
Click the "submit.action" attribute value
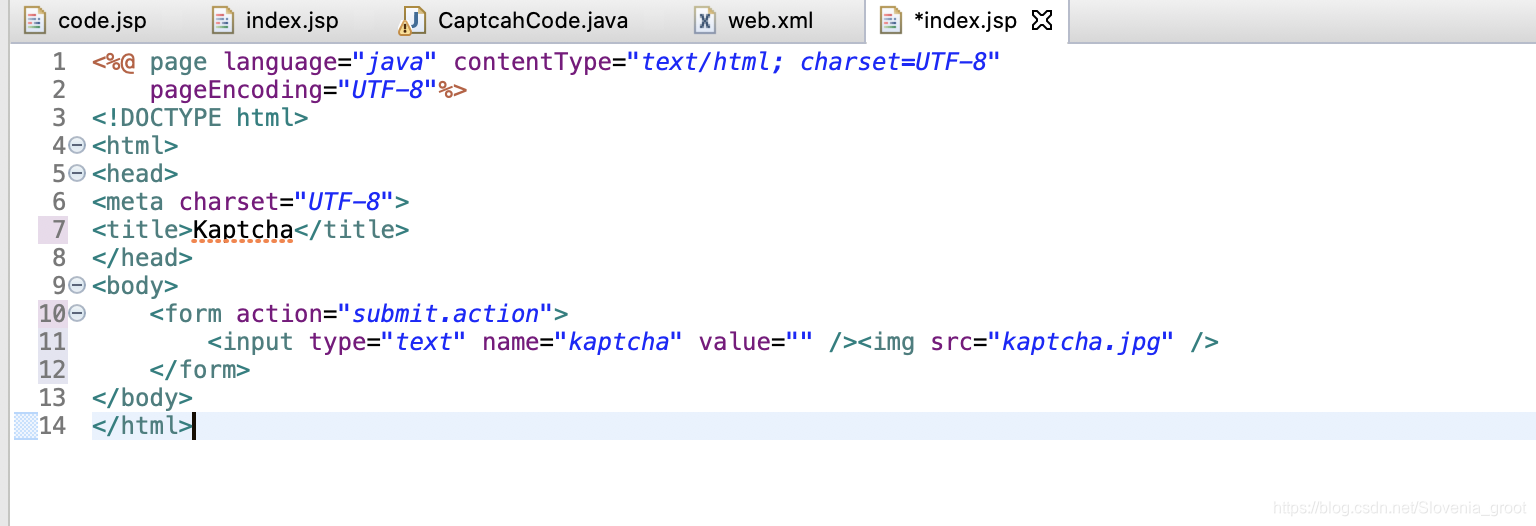[446, 314]
